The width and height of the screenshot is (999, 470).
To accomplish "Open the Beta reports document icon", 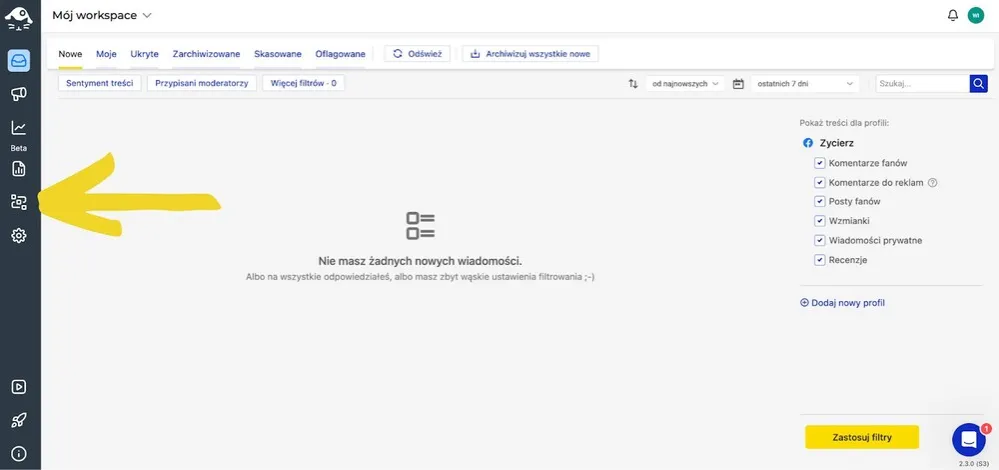I will [x=18, y=169].
